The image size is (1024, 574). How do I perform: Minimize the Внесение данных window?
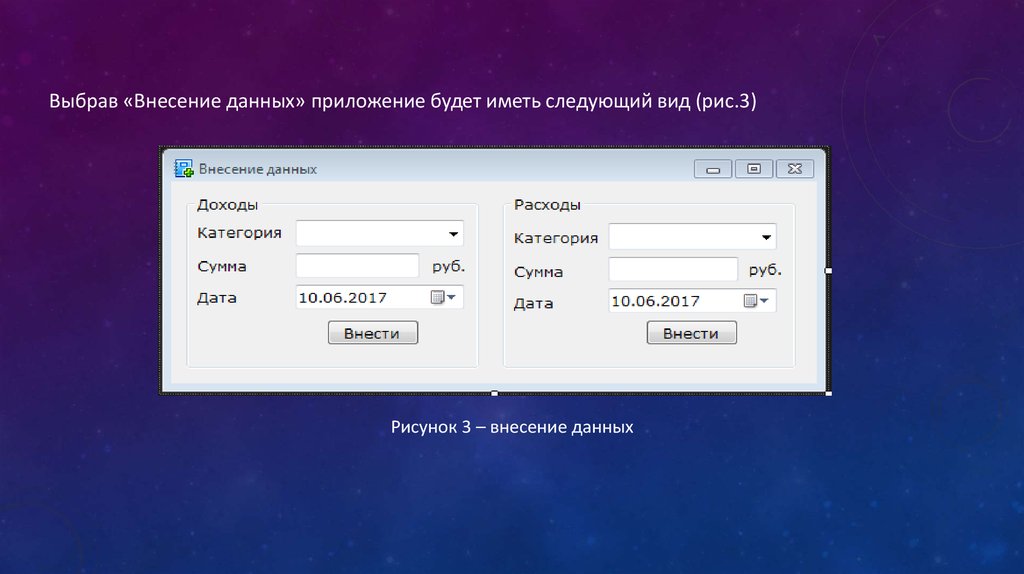coord(713,170)
